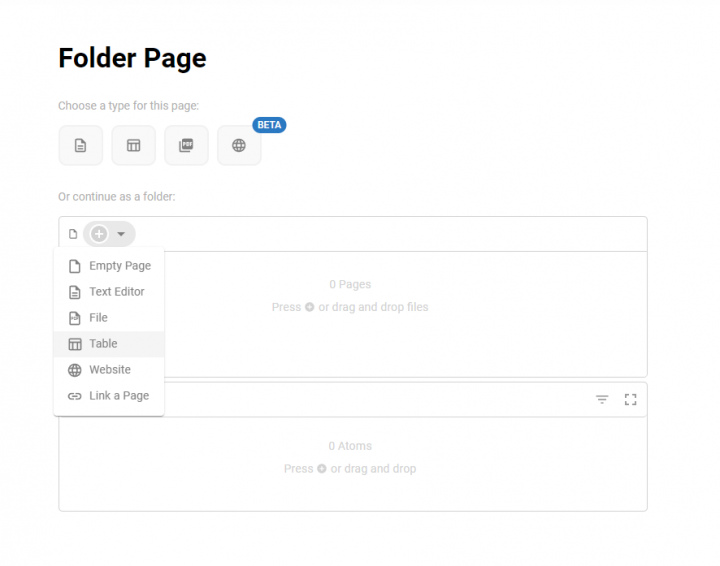The height and width of the screenshot is (566, 720).
Task: Click the Folder Page title
Action: coord(132,58)
